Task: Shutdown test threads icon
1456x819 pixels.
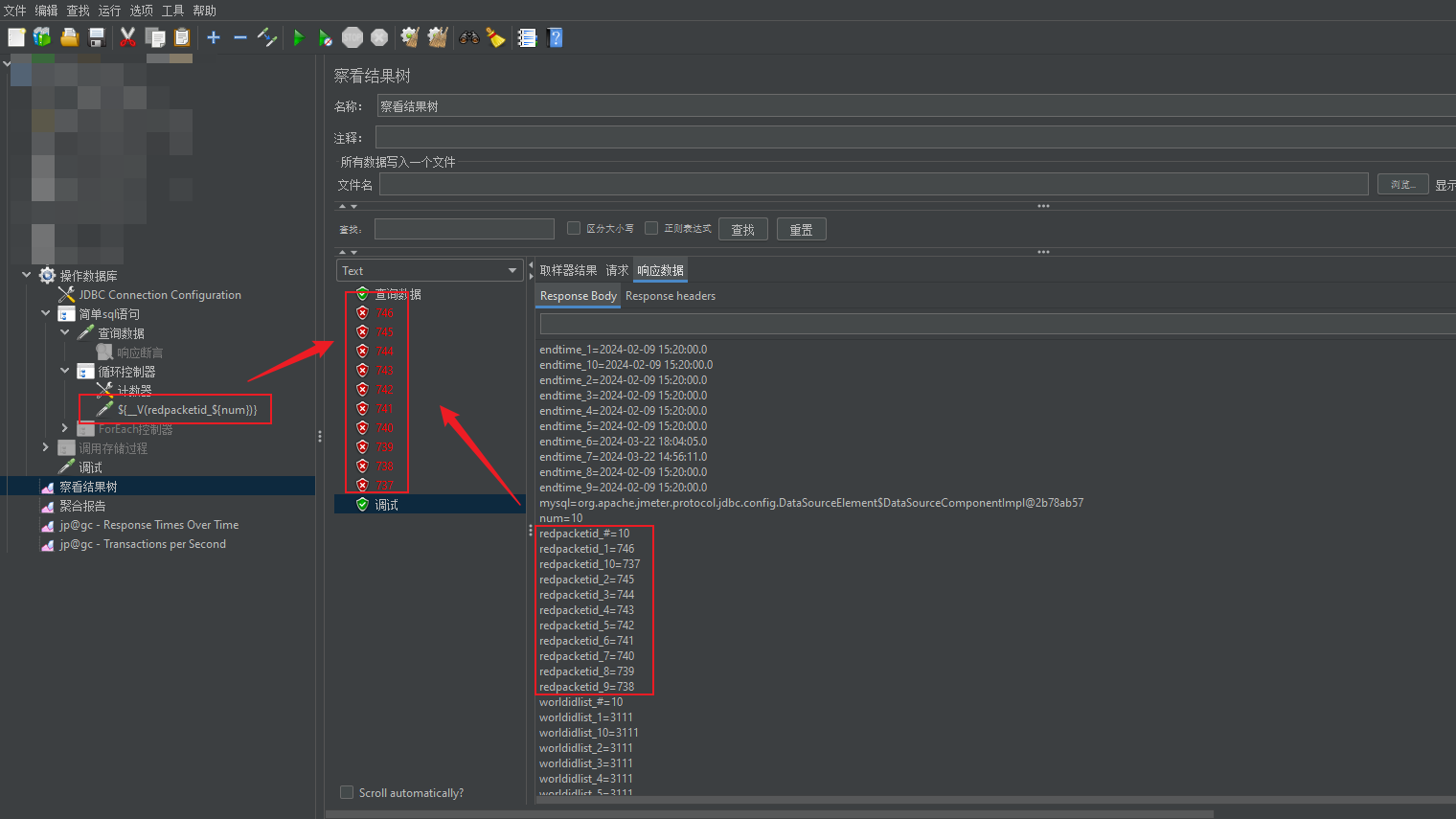Action: 379,37
